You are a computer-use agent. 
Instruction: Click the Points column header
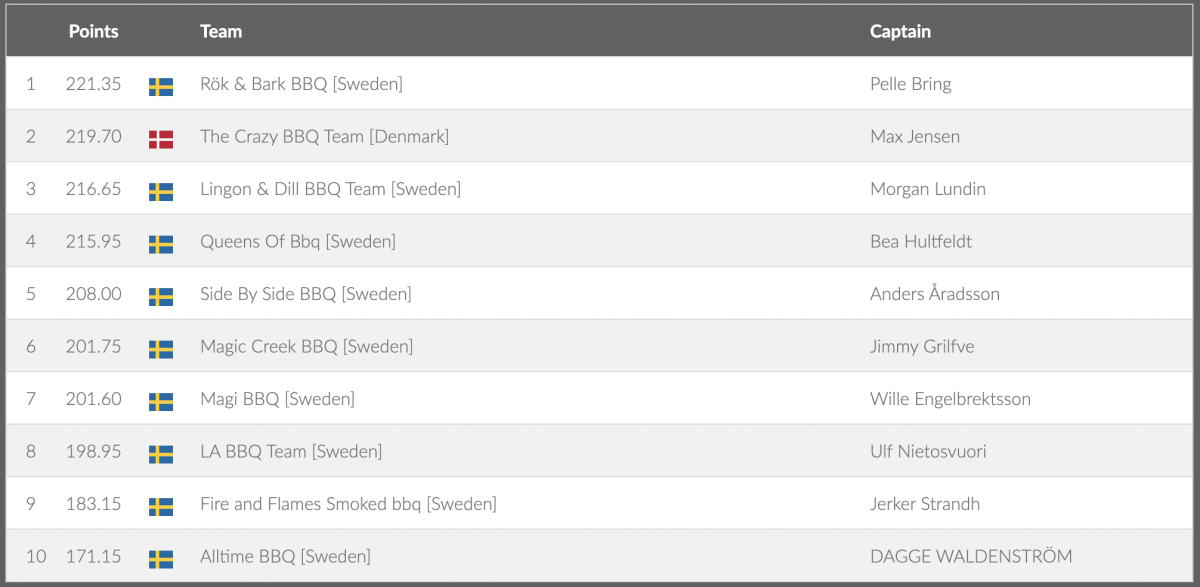point(93,31)
